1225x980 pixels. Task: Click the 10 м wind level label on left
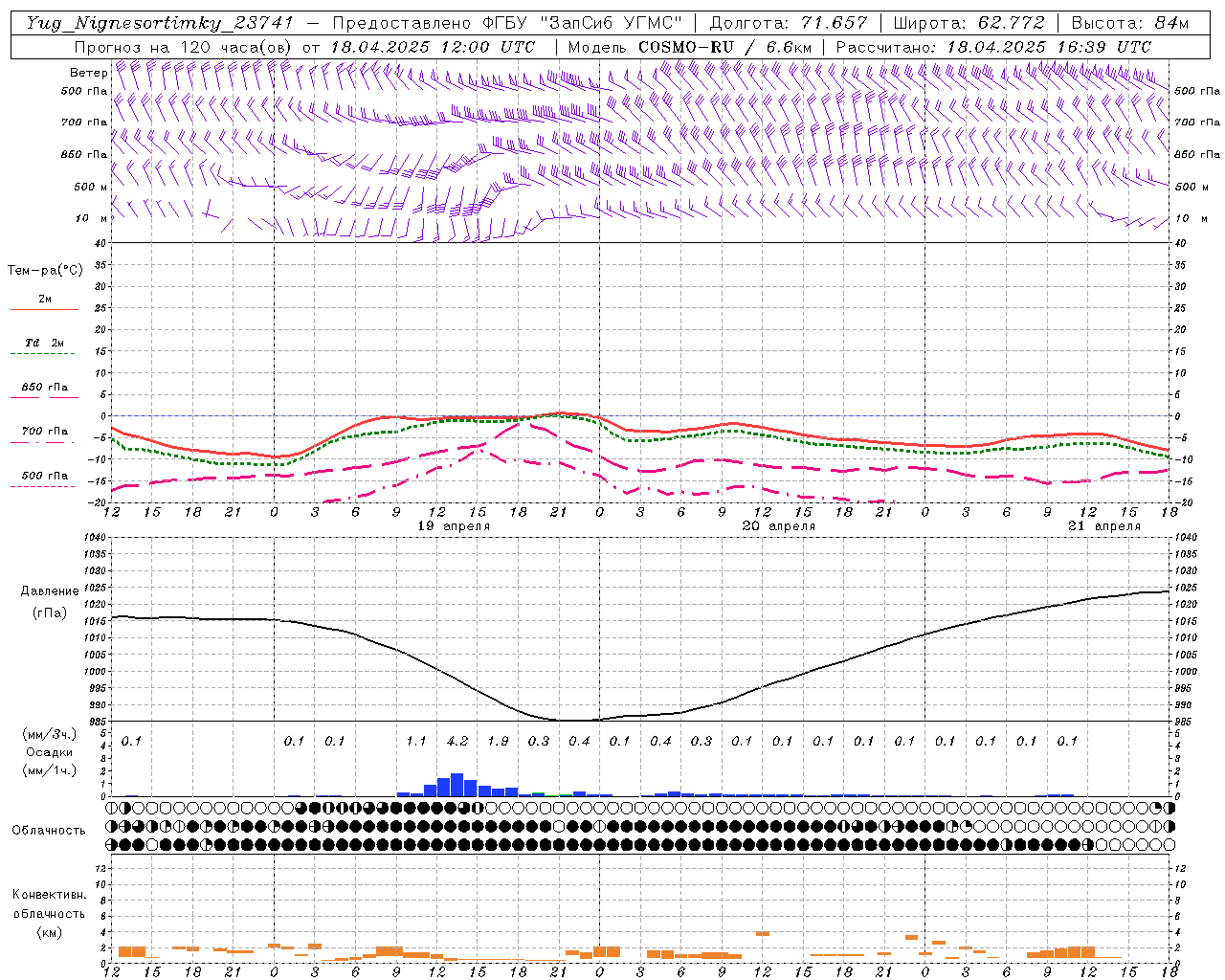coord(92,218)
